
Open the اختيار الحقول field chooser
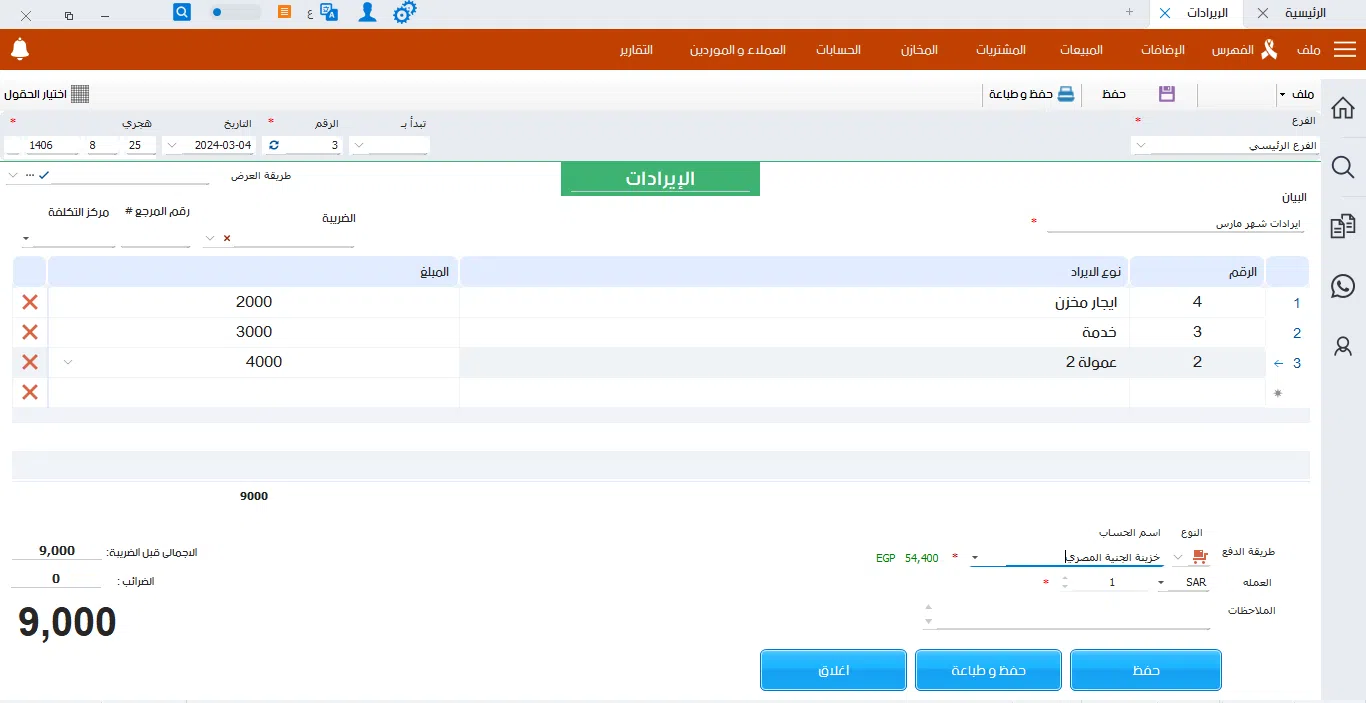(x=47, y=94)
